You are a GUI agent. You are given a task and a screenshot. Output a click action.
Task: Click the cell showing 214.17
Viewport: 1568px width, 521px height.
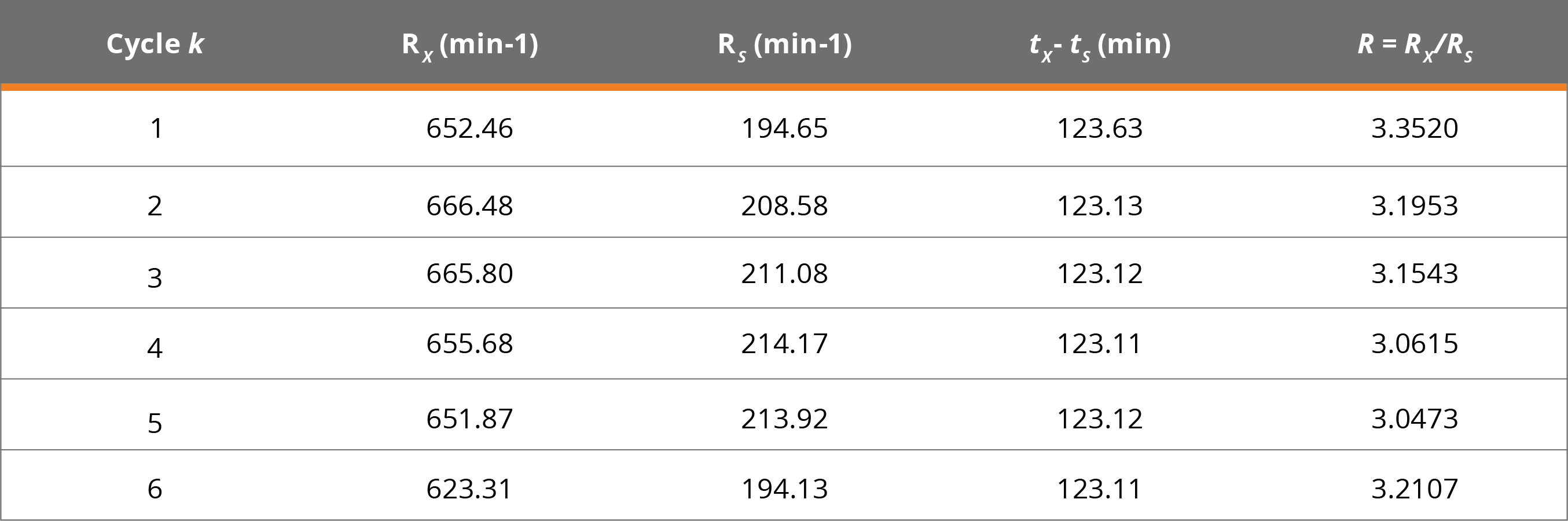coord(784,343)
